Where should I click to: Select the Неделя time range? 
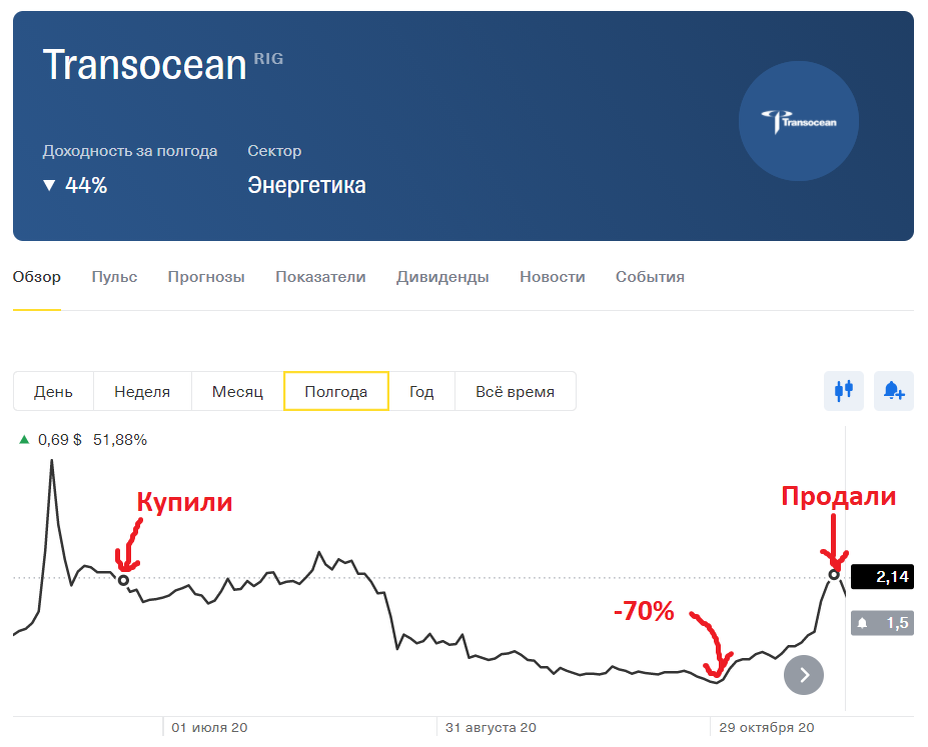(x=142, y=391)
